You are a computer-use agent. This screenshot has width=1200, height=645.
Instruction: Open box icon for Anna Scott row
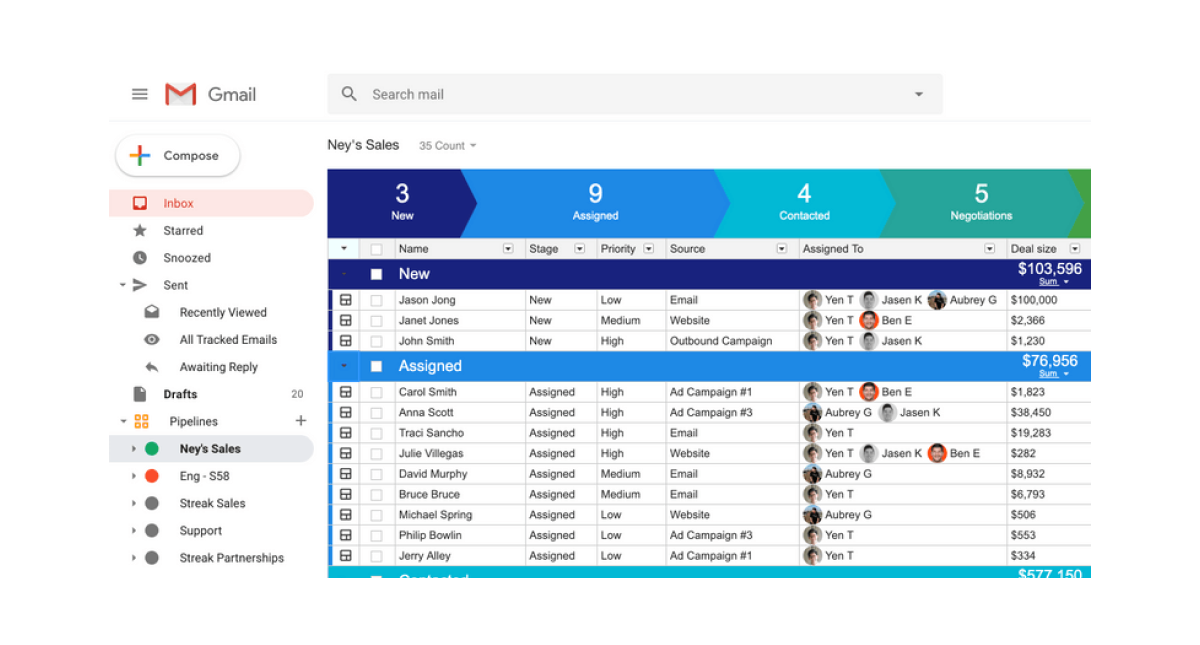tap(346, 412)
